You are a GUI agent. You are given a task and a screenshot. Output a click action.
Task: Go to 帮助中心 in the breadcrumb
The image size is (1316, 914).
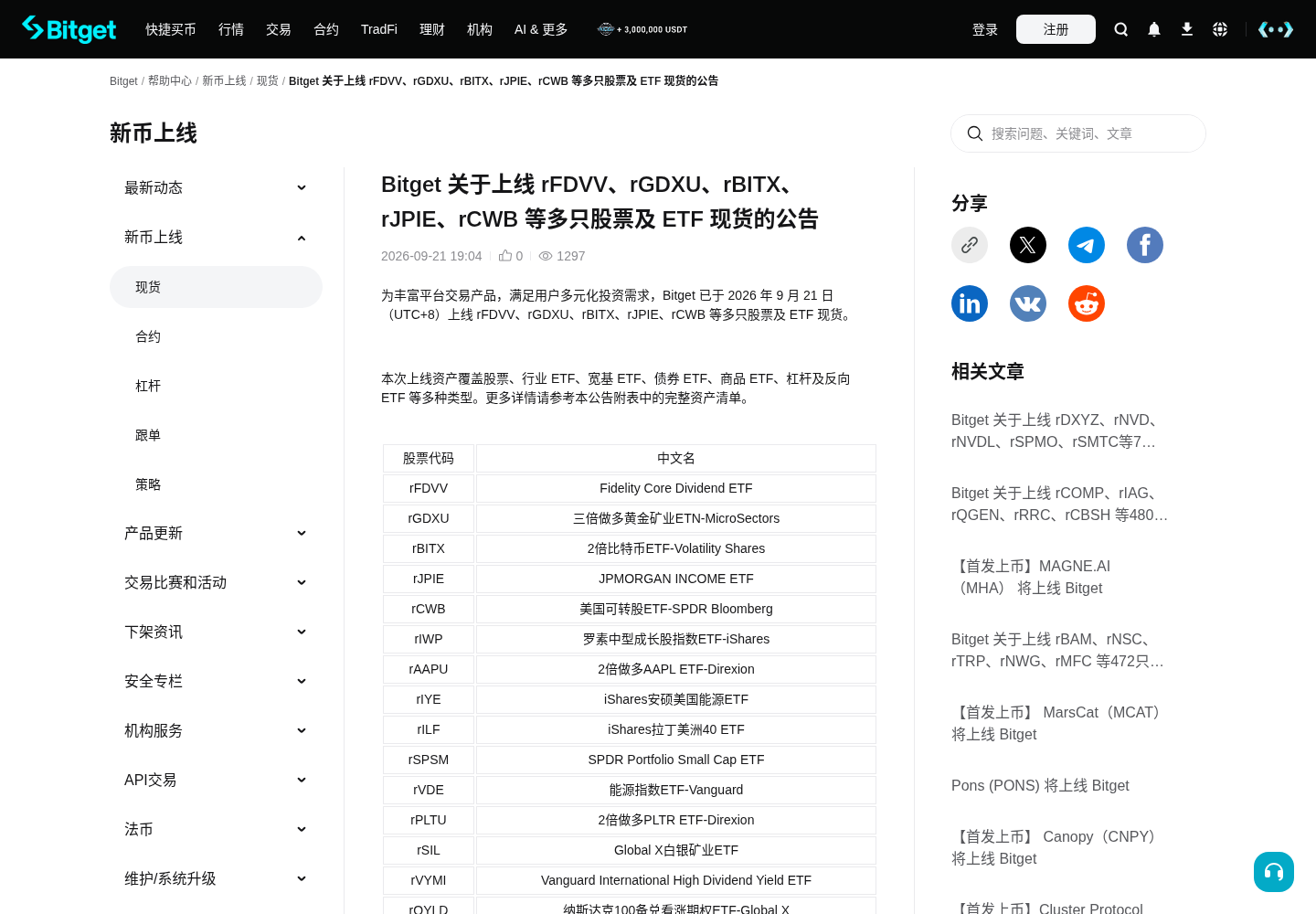[170, 81]
